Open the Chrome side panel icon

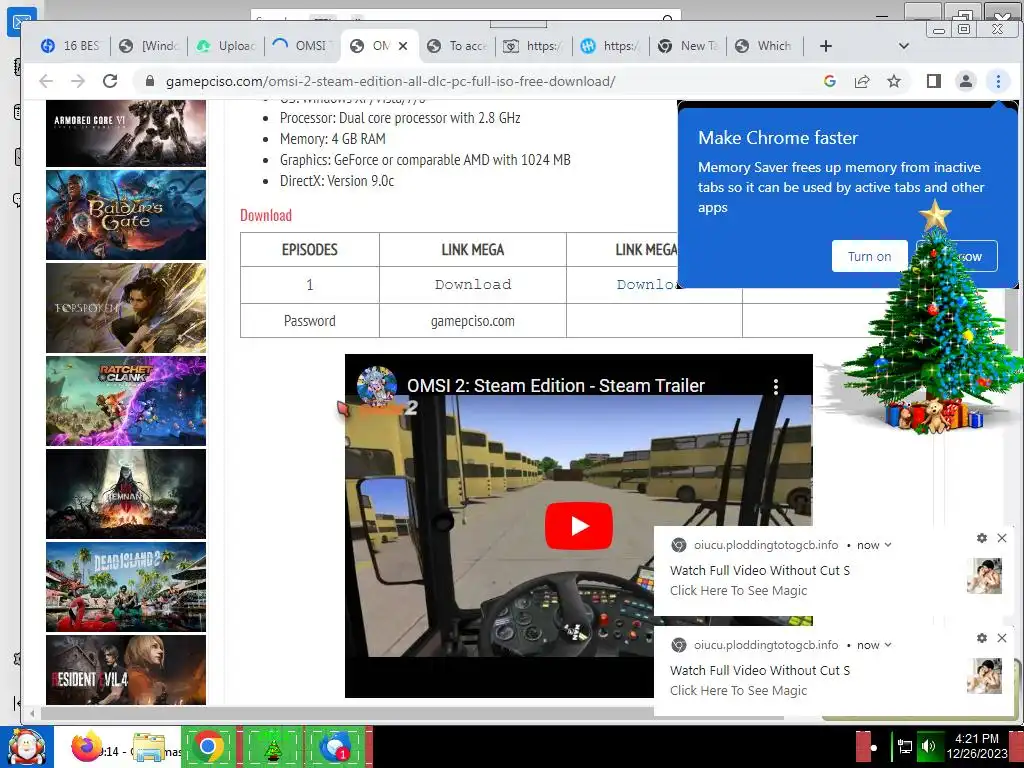click(x=933, y=81)
